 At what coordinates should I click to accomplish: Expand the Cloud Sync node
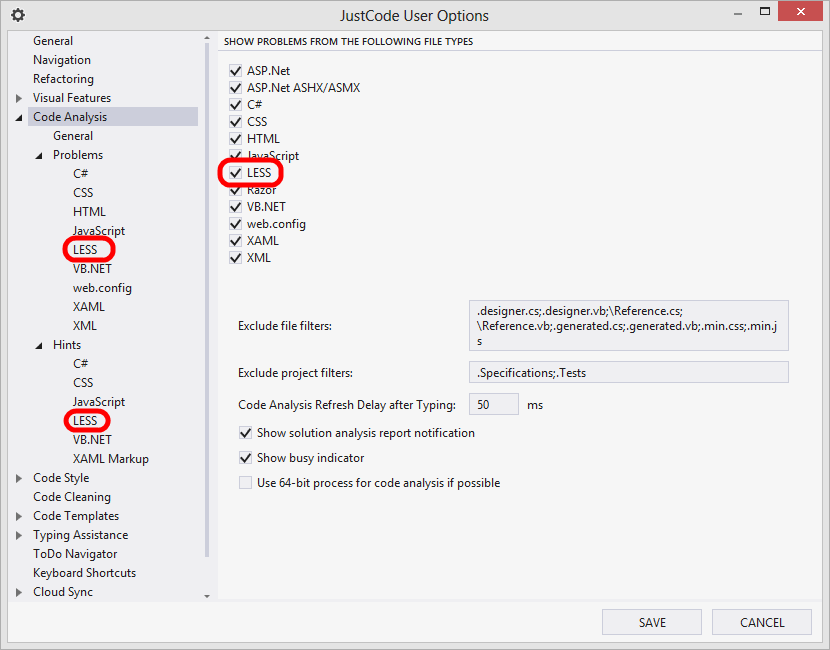19,592
